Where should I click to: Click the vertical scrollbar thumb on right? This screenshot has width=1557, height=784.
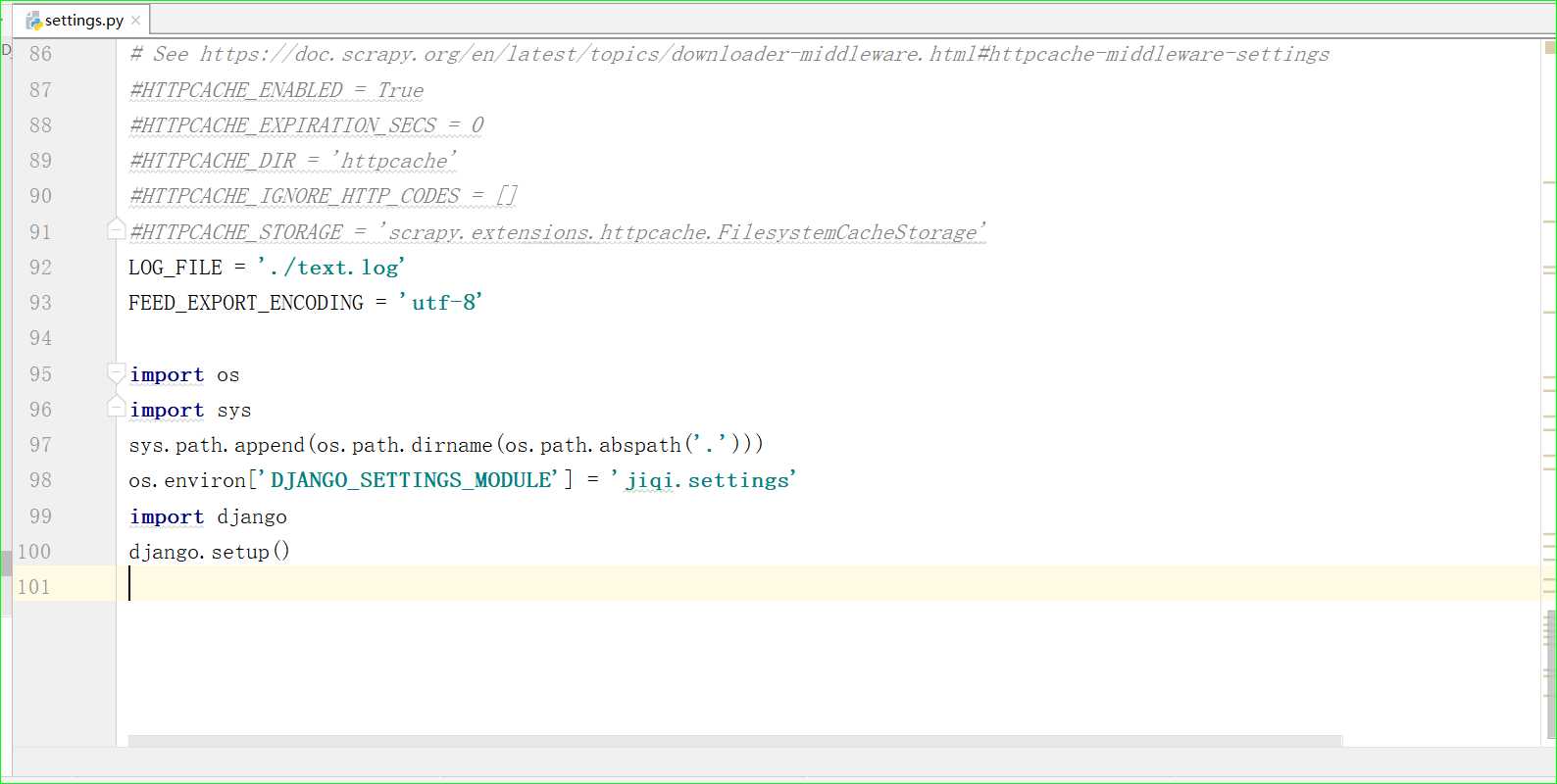click(x=1550, y=674)
